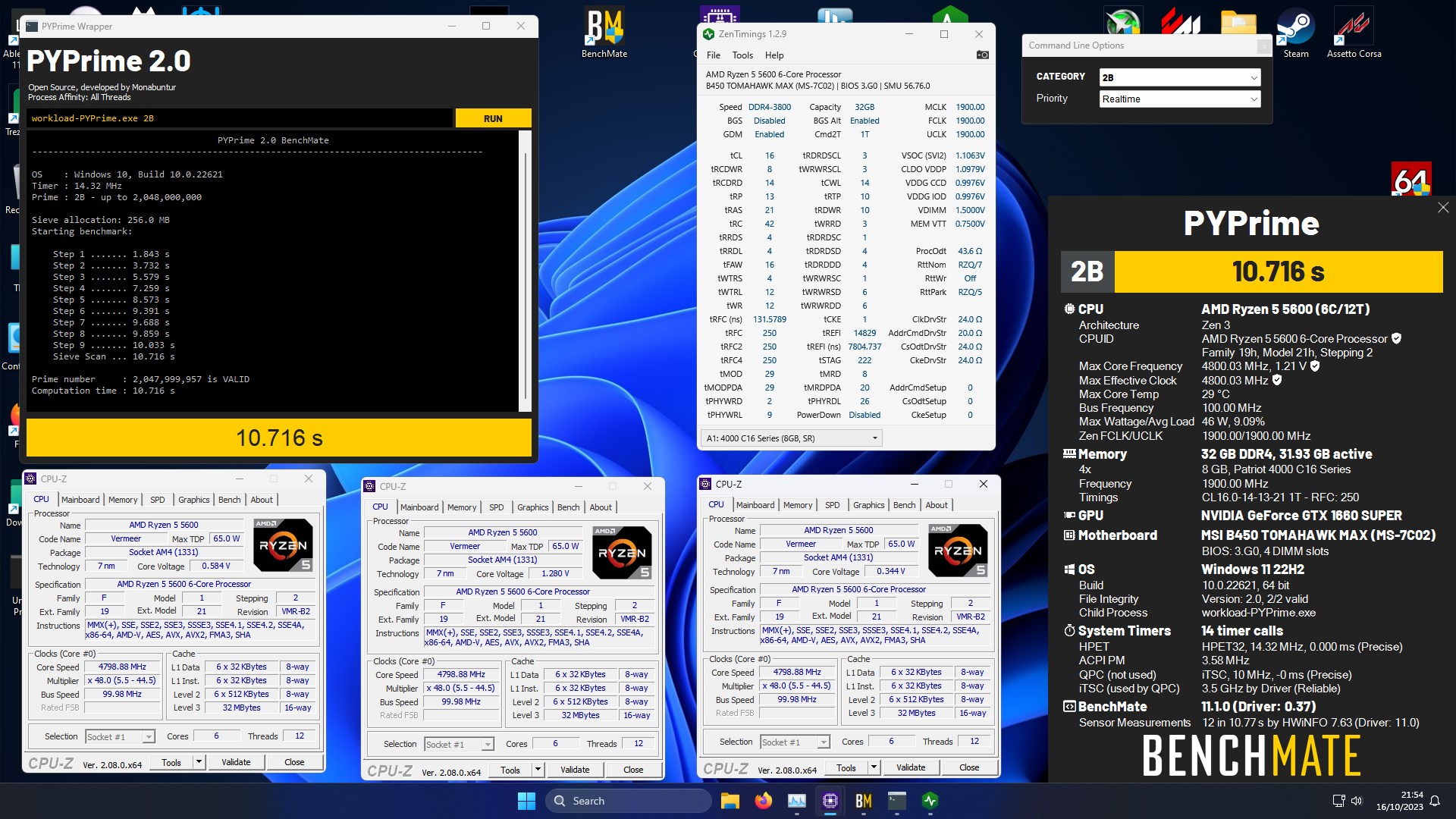Open the volume control in system tray

point(1357,801)
